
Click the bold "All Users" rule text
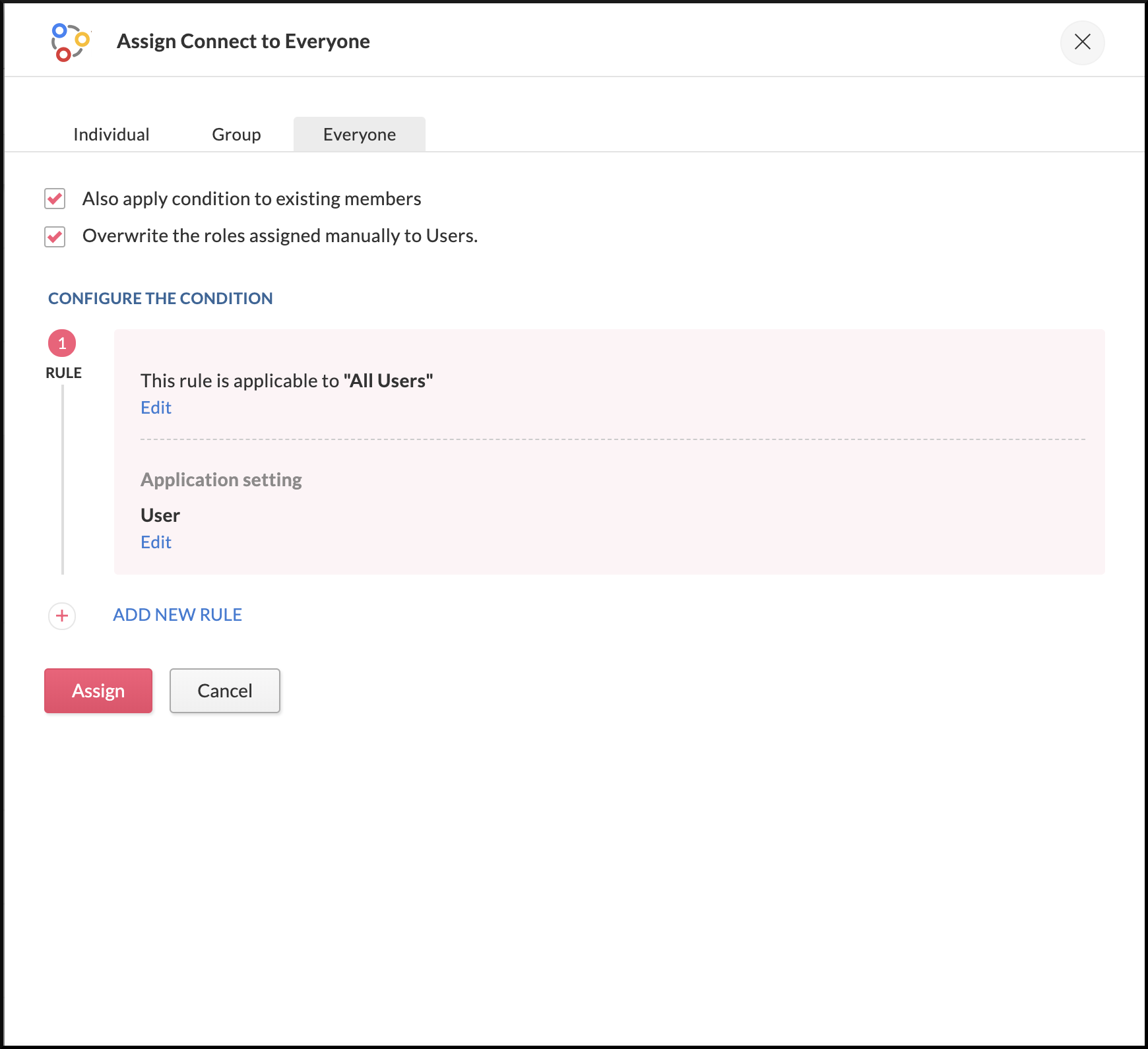click(x=388, y=381)
